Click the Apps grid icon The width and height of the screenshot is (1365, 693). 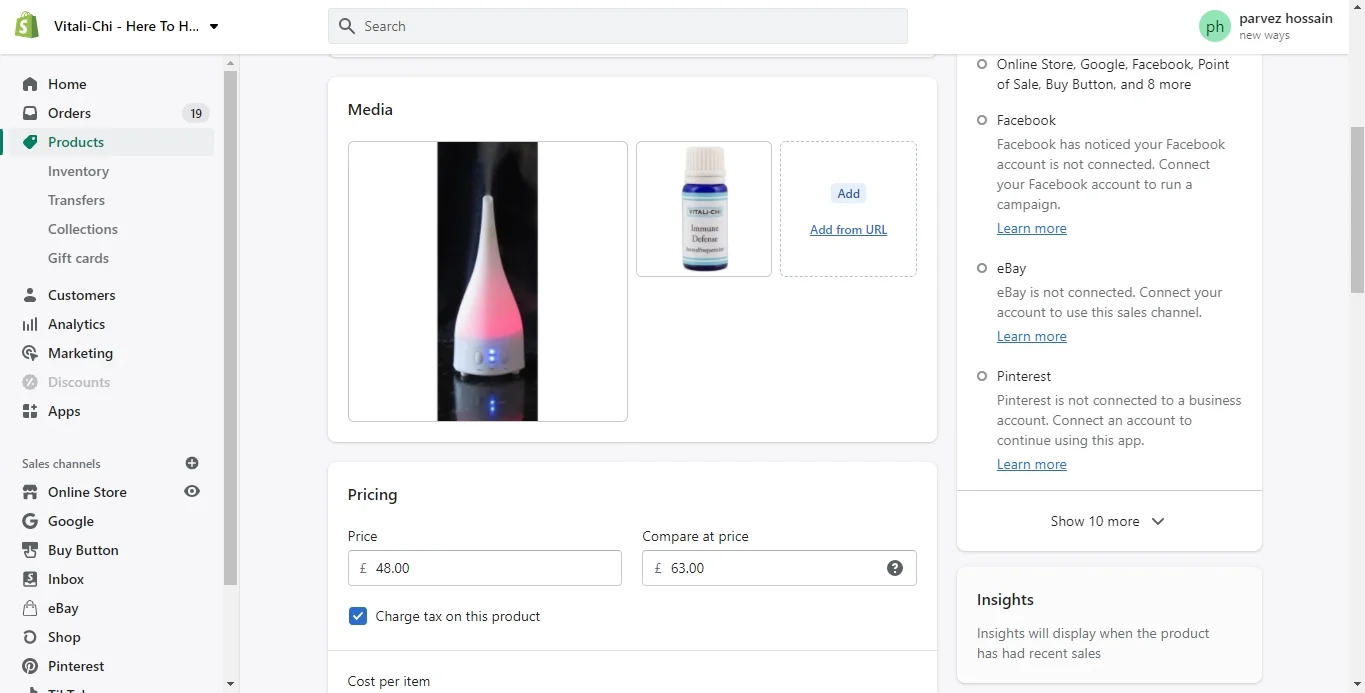click(30, 411)
